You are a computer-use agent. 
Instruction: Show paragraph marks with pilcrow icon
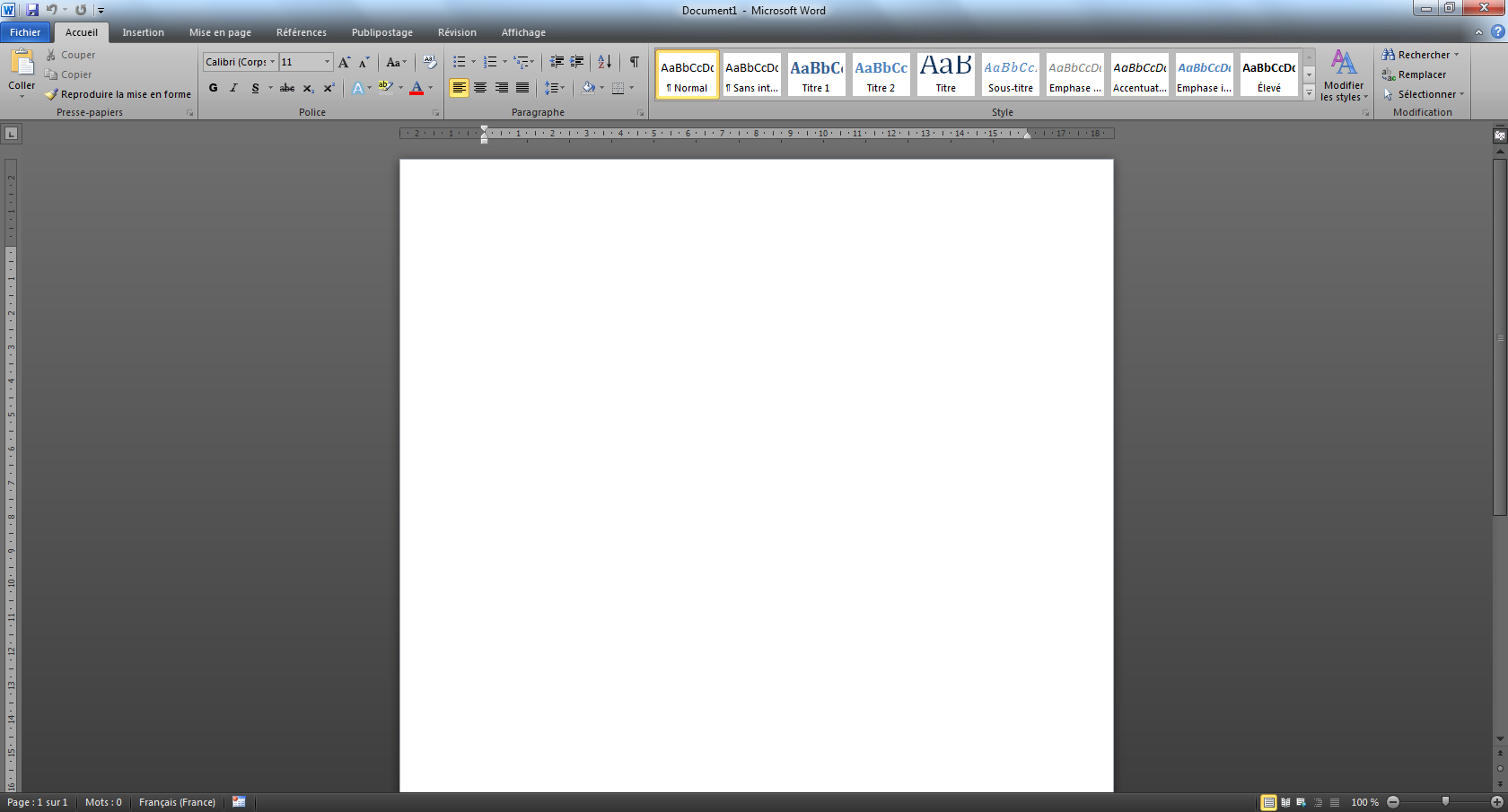(x=634, y=62)
